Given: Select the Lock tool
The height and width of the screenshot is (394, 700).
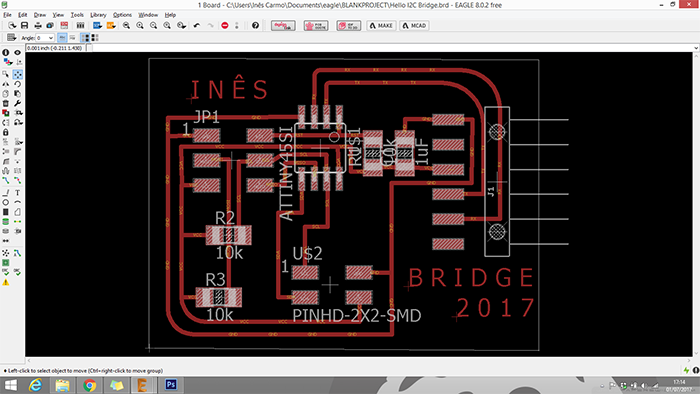Looking at the screenshot, I should pyautogui.click(x=6, y=132).
